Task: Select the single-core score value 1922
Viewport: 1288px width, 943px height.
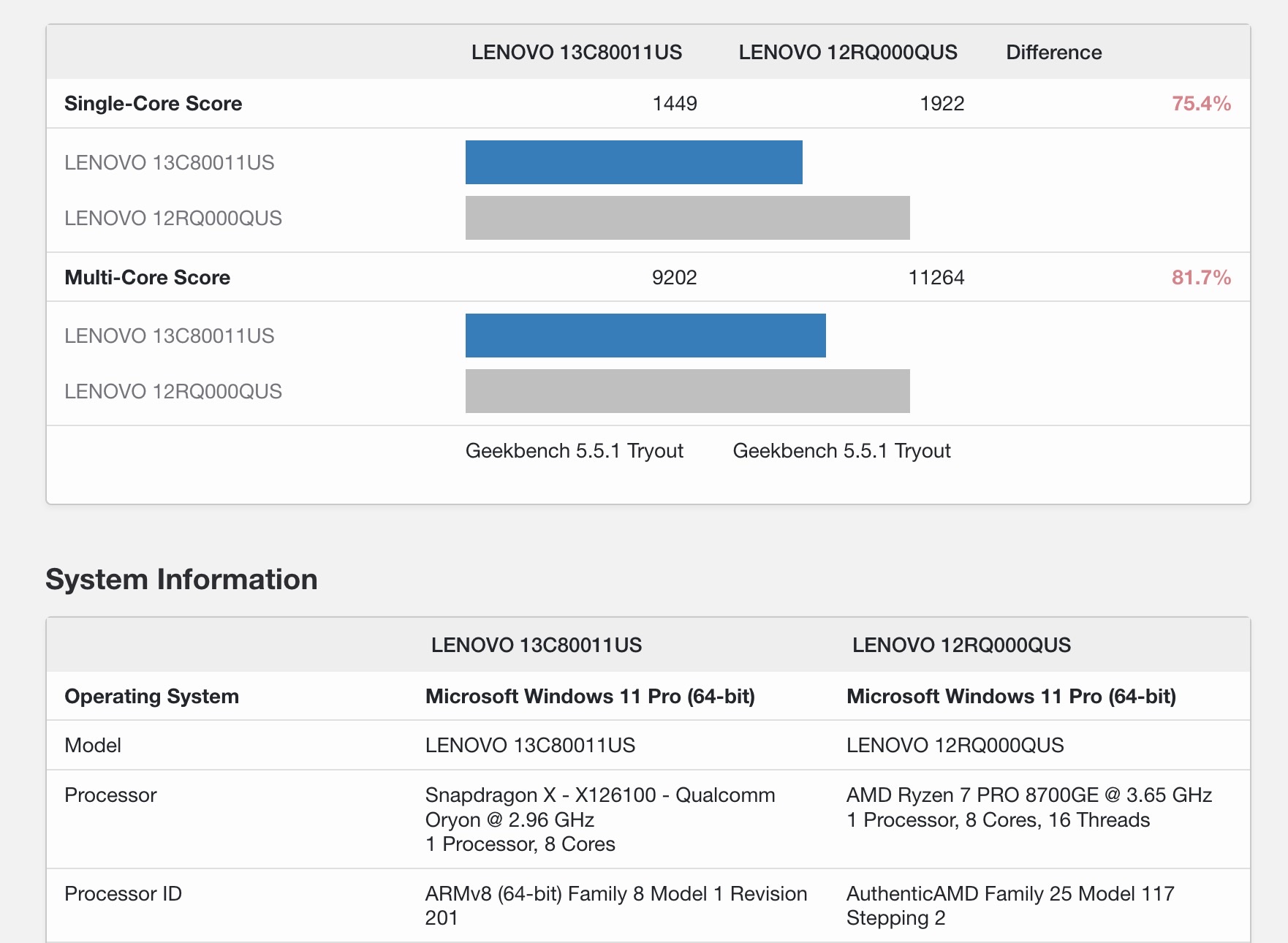Action: coord(942,104)
